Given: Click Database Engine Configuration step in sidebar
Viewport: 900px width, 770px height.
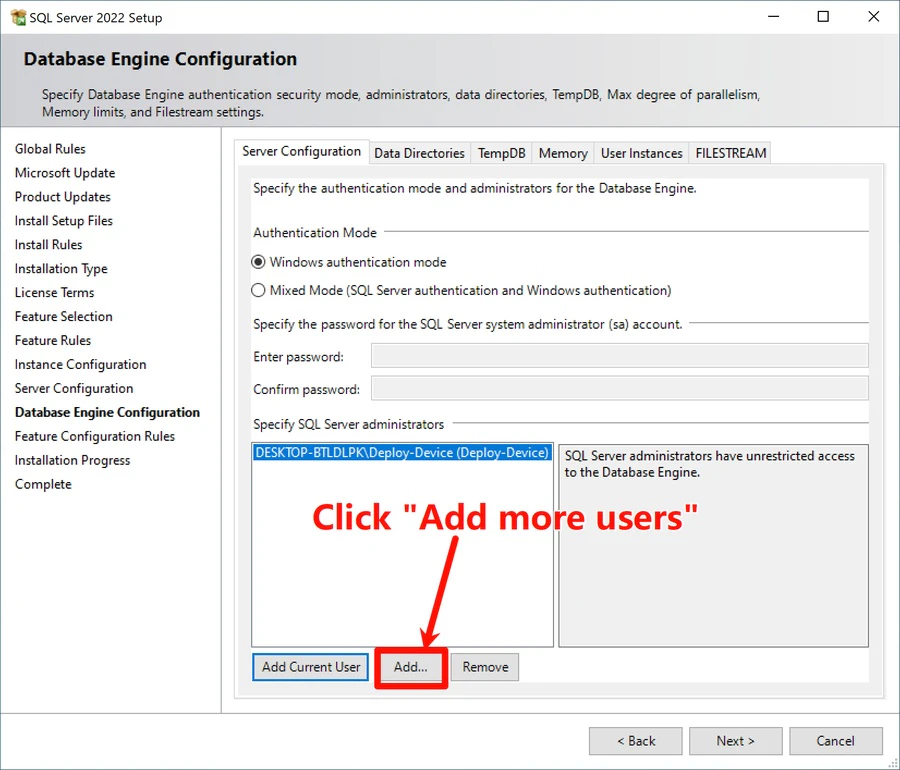Looking at the screenshot, I should point(107,413).
